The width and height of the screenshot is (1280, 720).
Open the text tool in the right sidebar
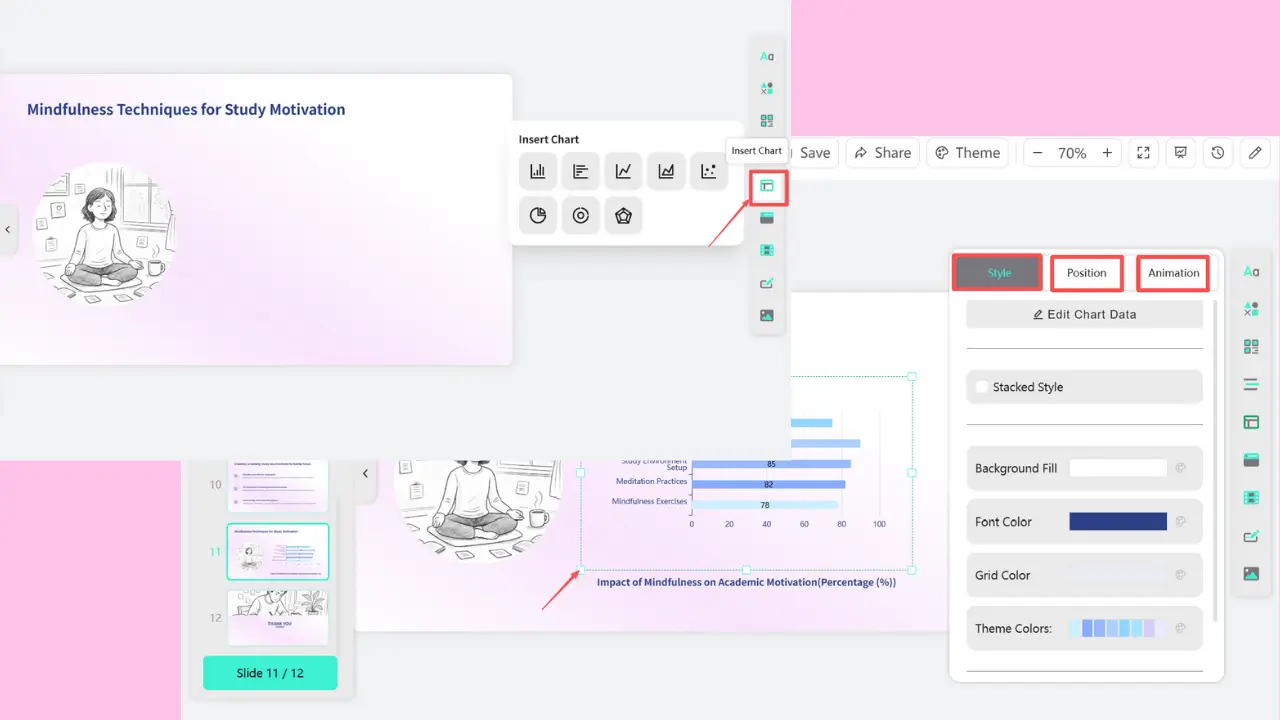coord(1250,271)
